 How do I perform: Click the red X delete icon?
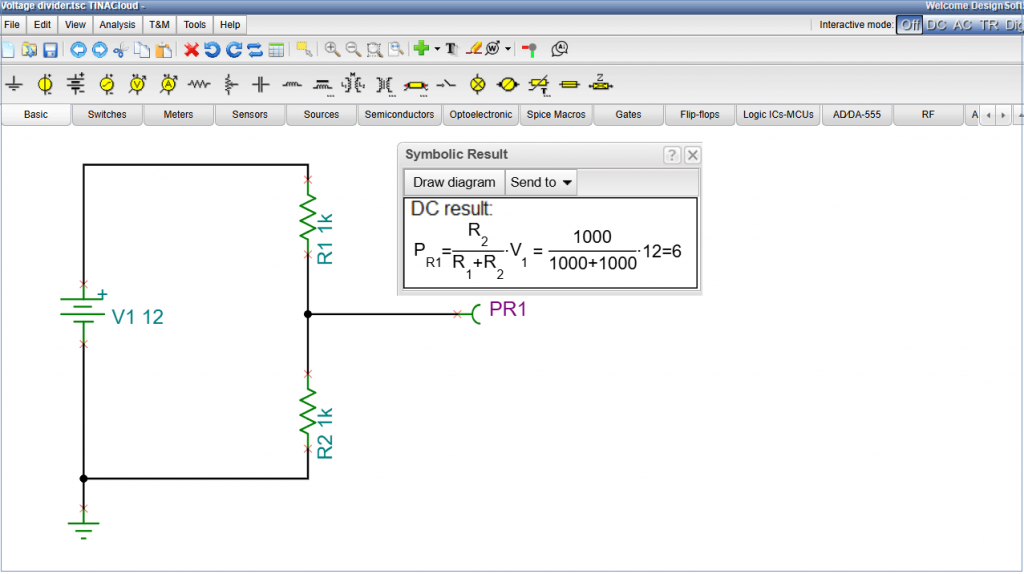tap(192, 49)
